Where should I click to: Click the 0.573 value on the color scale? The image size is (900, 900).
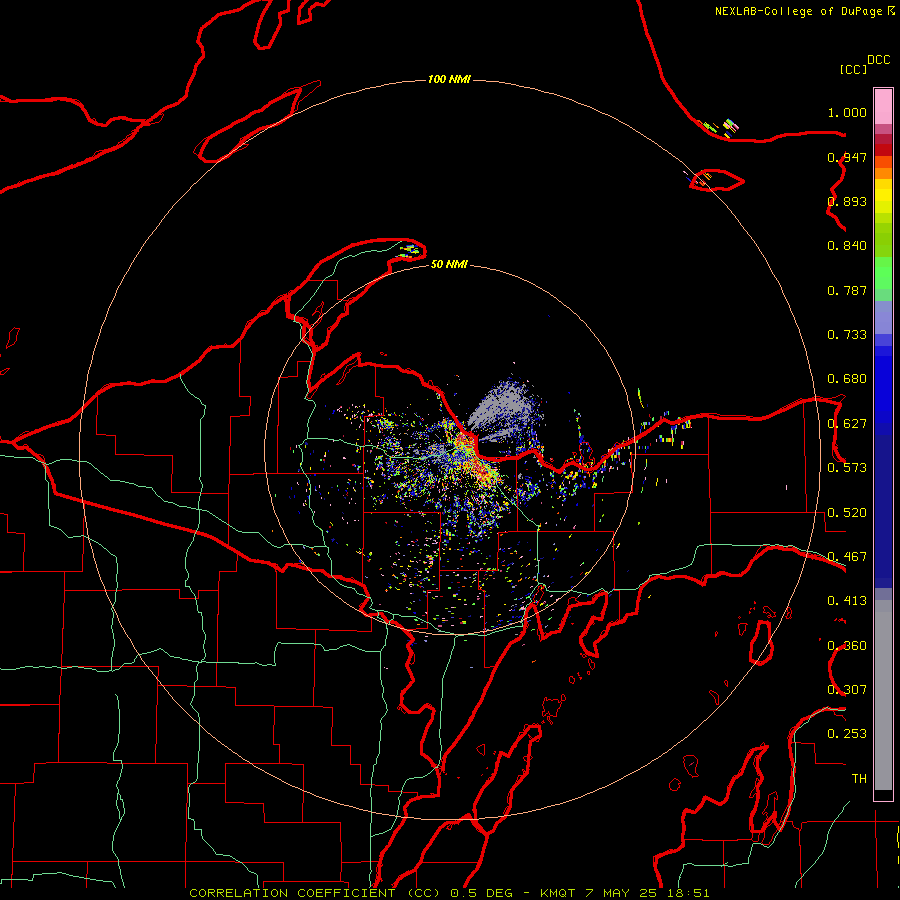point(847,468)
